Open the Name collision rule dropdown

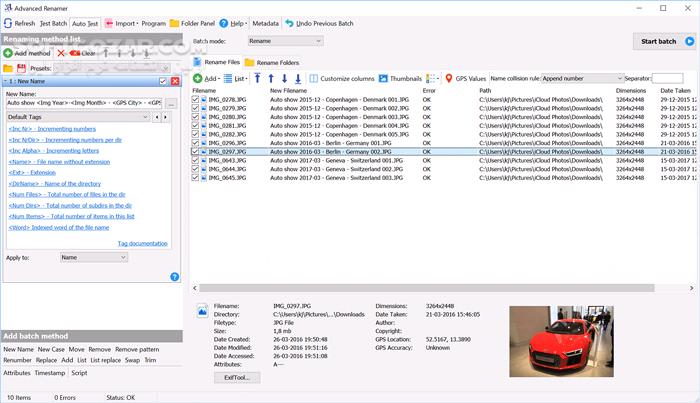pos(582,79)
